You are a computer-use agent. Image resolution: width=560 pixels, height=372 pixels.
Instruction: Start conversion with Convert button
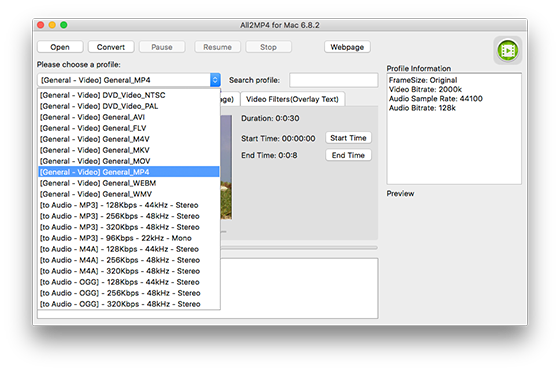(x=111, y=47)
